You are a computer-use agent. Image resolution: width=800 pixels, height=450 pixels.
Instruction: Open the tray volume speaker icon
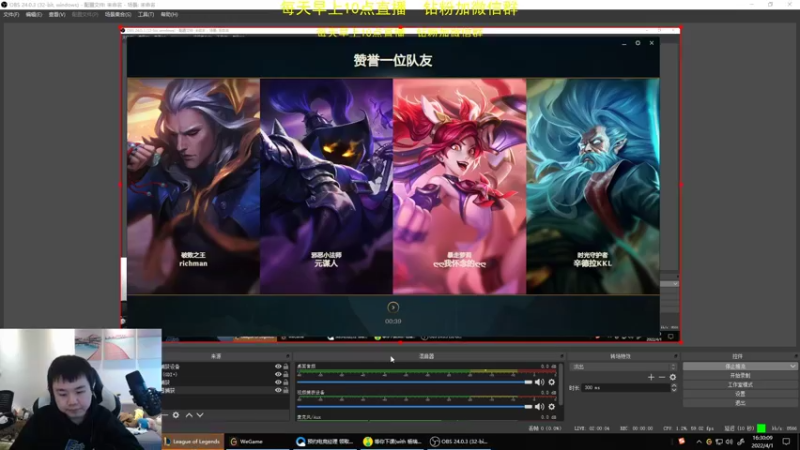coord(729,442)
